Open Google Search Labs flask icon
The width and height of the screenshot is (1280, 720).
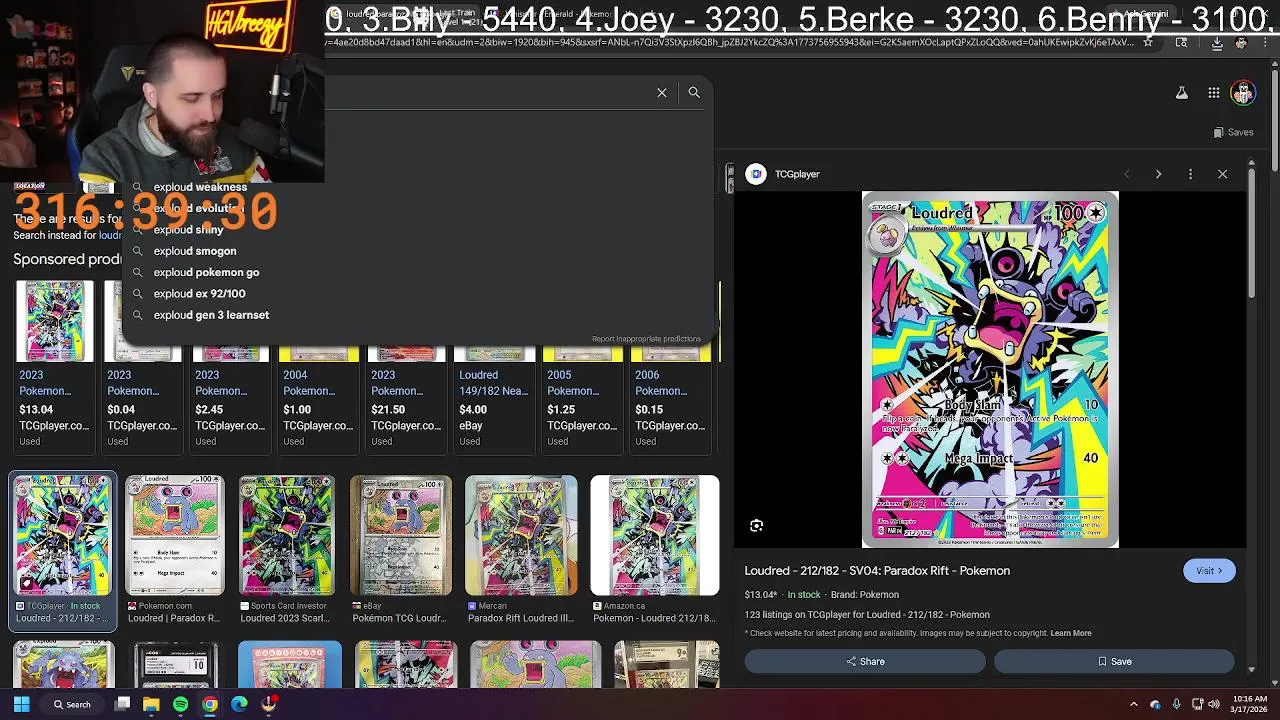click(1182, 93)
